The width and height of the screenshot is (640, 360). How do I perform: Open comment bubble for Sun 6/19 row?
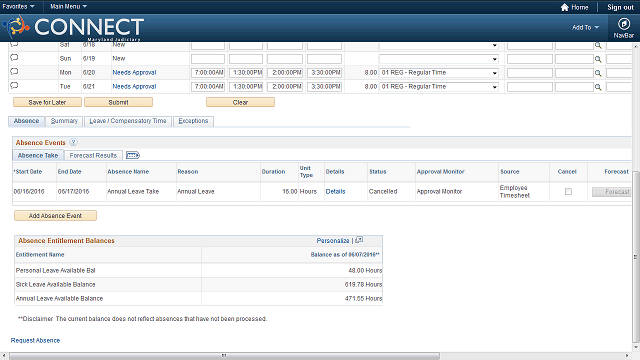pyautogui.click(x=14, y=58)
